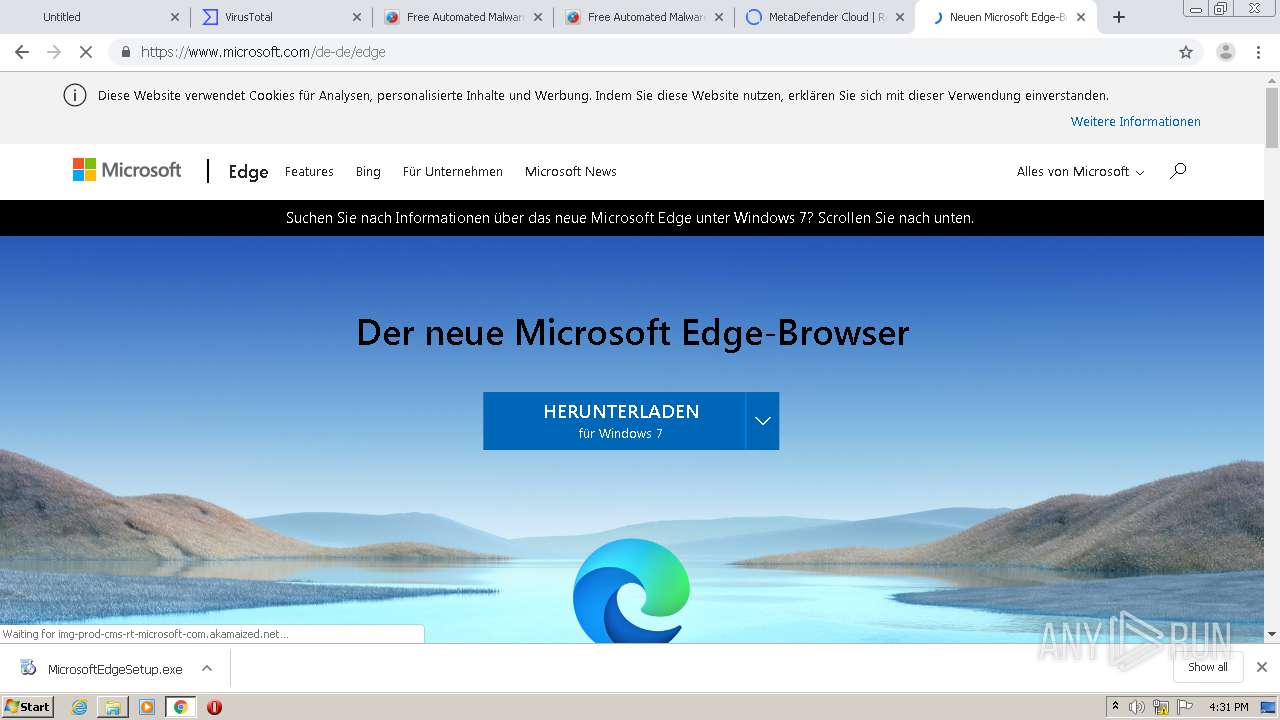The image size is (1280, 720).
Task: Open Für Unternehmen menu item
Action: (453, 172)
